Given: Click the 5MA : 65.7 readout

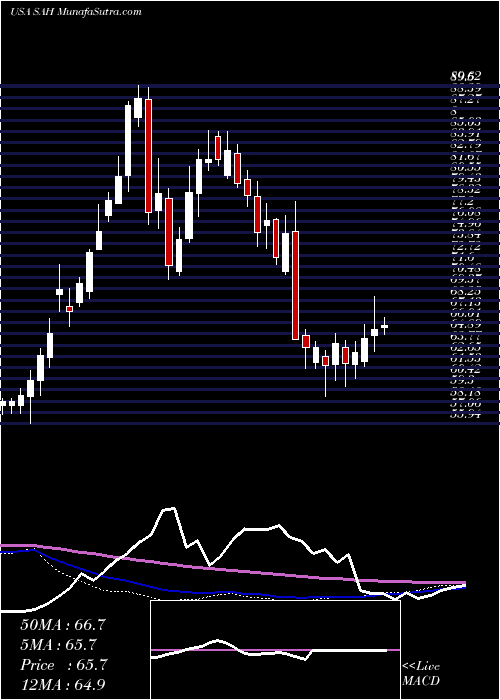Looking at the screenshot, I should point(58,645).
